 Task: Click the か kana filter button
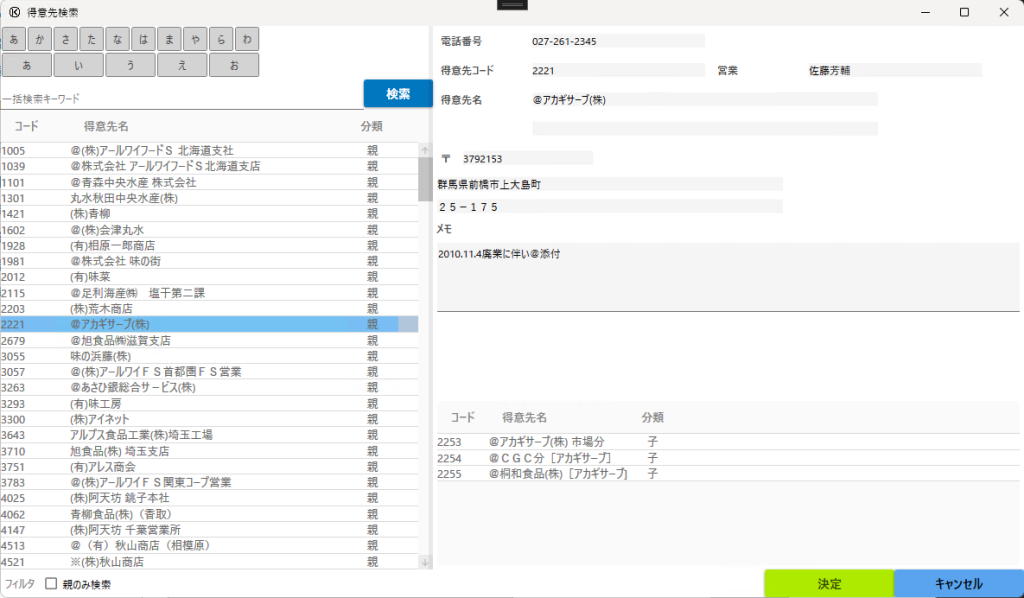(39, 39)
